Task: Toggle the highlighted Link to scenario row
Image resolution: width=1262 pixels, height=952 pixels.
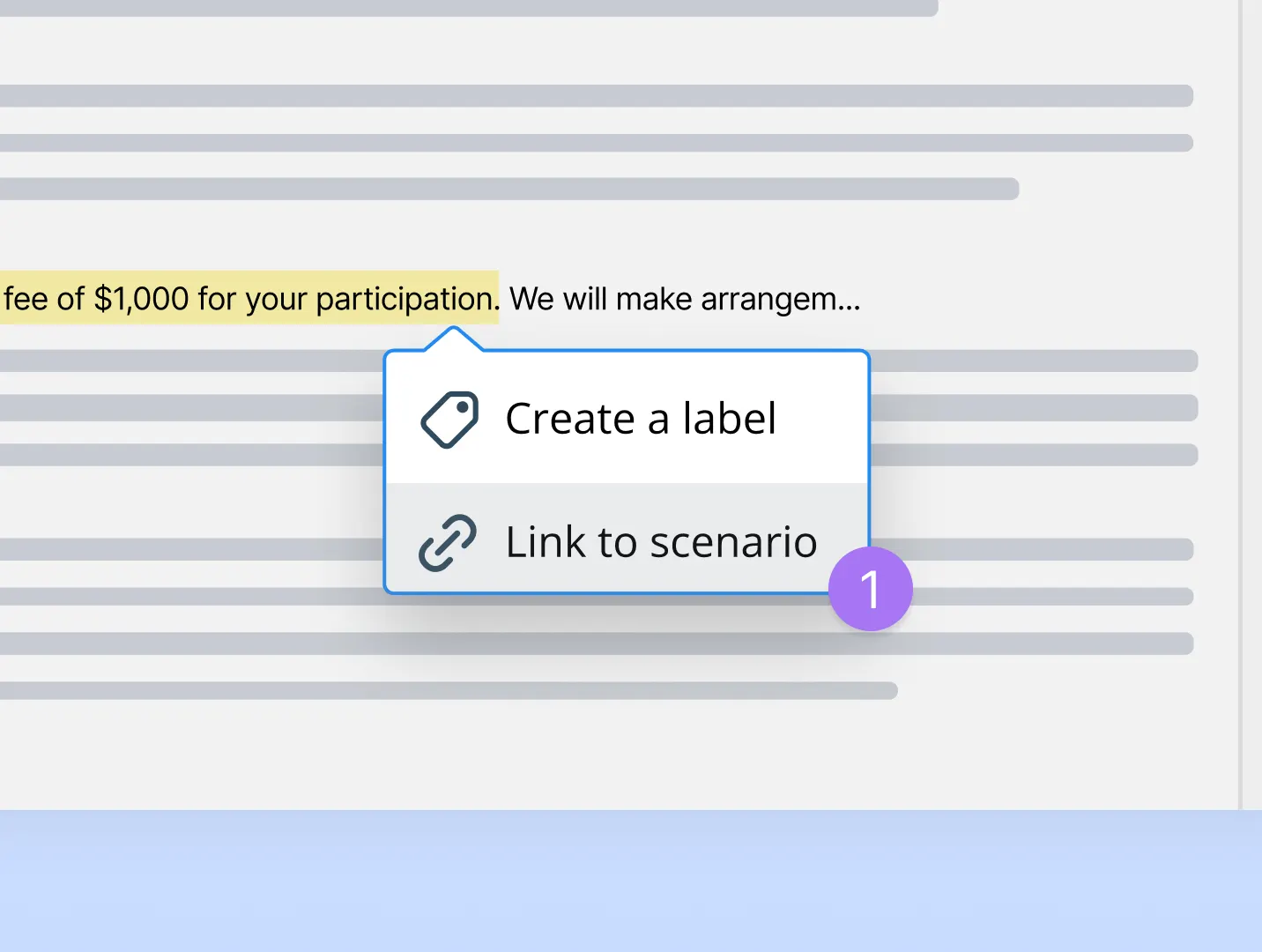Action: 626,541
